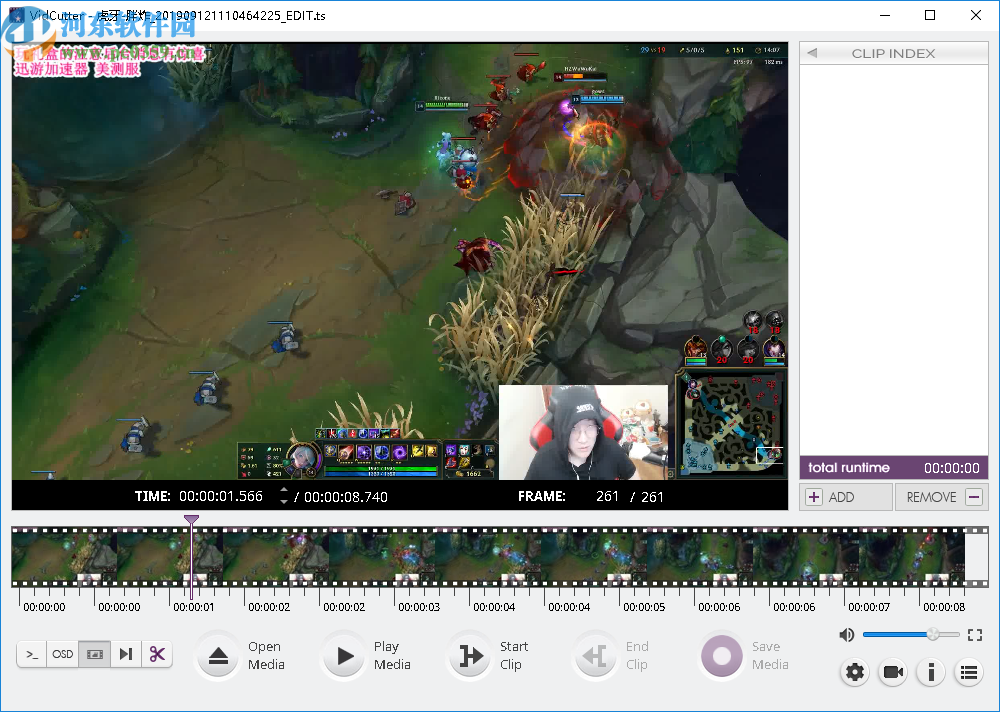This screenshot has height=712, width=1000.
Task: Click the total duration 00:00:08.740 text
Action: pyautogui.click(x=346, y=497)
